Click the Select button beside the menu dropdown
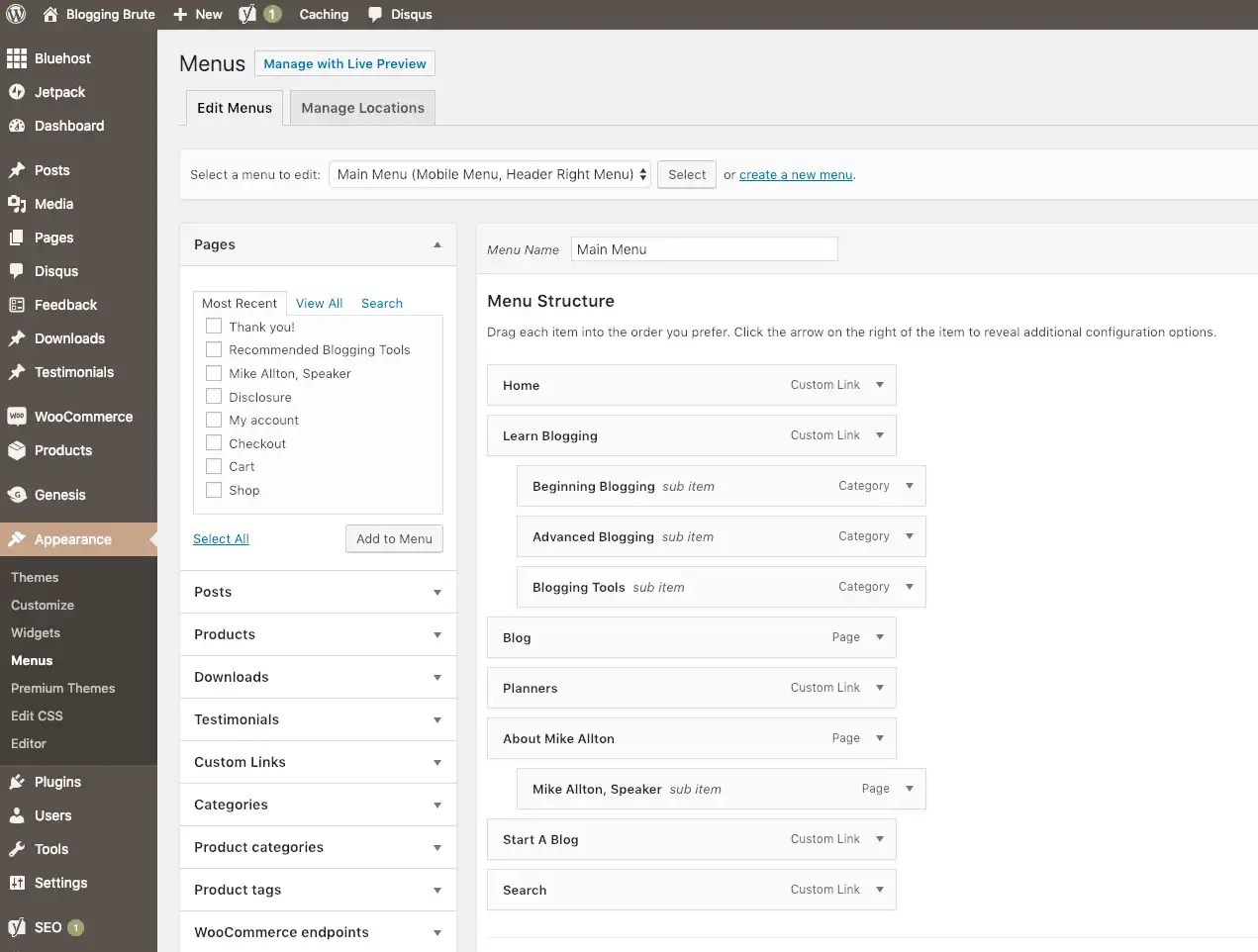This screenshot has height=952, width=1258. point(687,174)
